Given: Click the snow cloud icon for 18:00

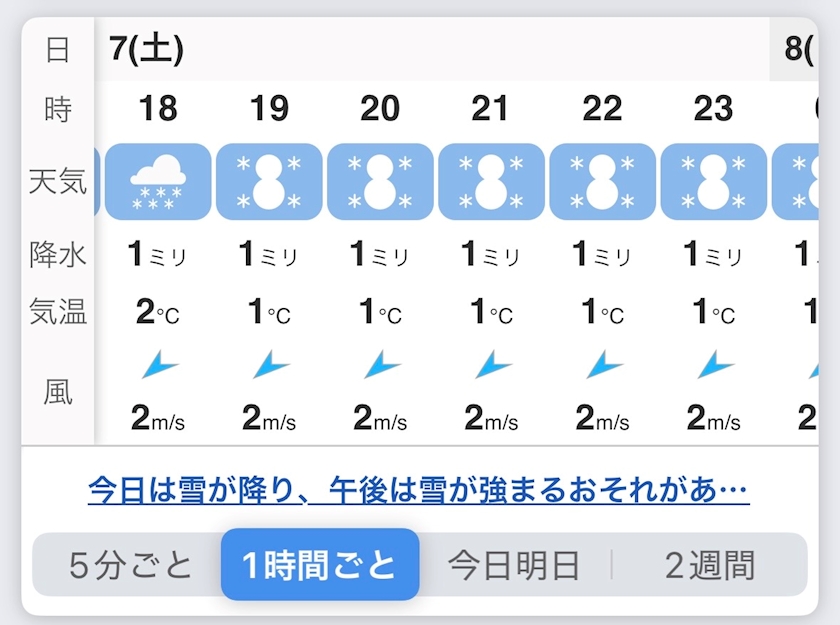Looking at the screenshot, I should pyautogui.click(x=158, y=182).
